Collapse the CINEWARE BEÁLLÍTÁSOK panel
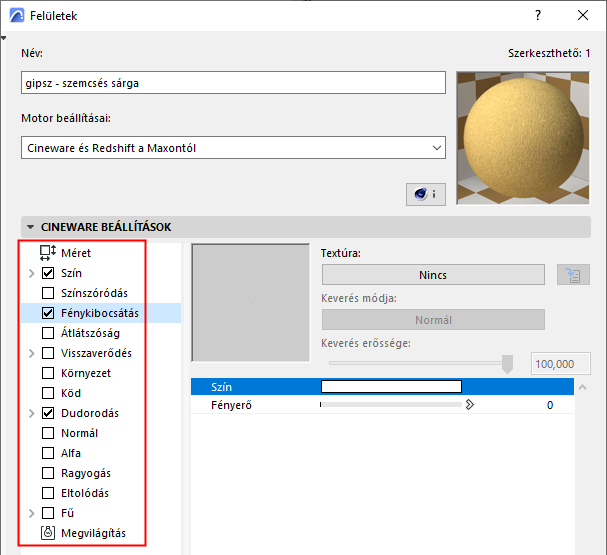This screenshot has height=555, width=607. pyautogui.click(x=30, y=227)
